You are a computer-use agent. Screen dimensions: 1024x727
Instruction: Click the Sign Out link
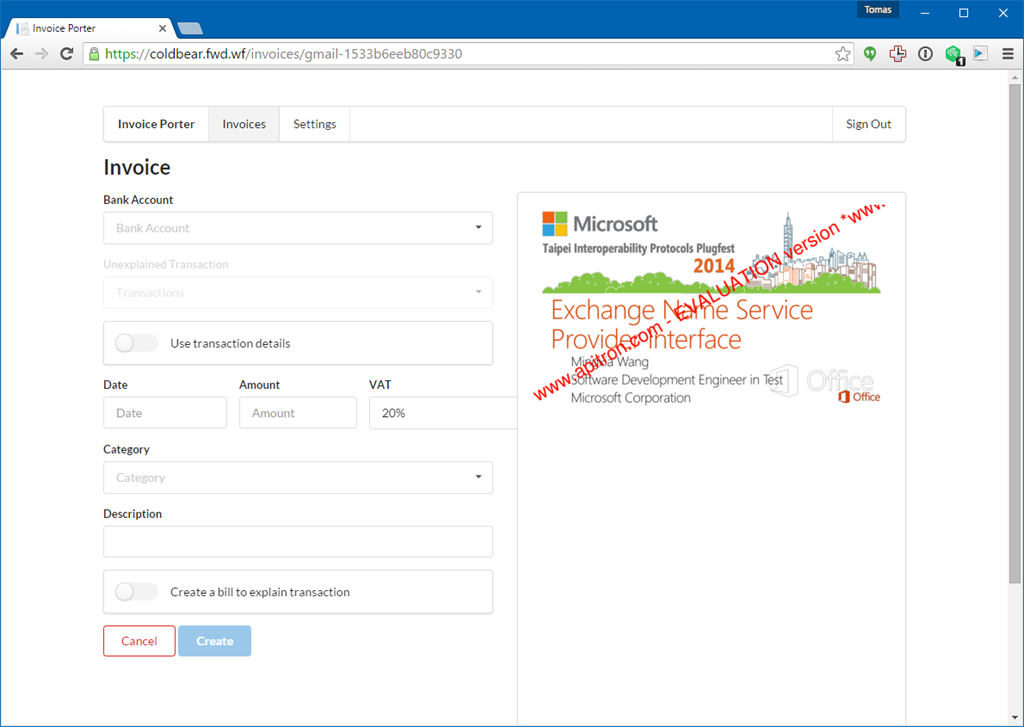click(x=868, y=124)
